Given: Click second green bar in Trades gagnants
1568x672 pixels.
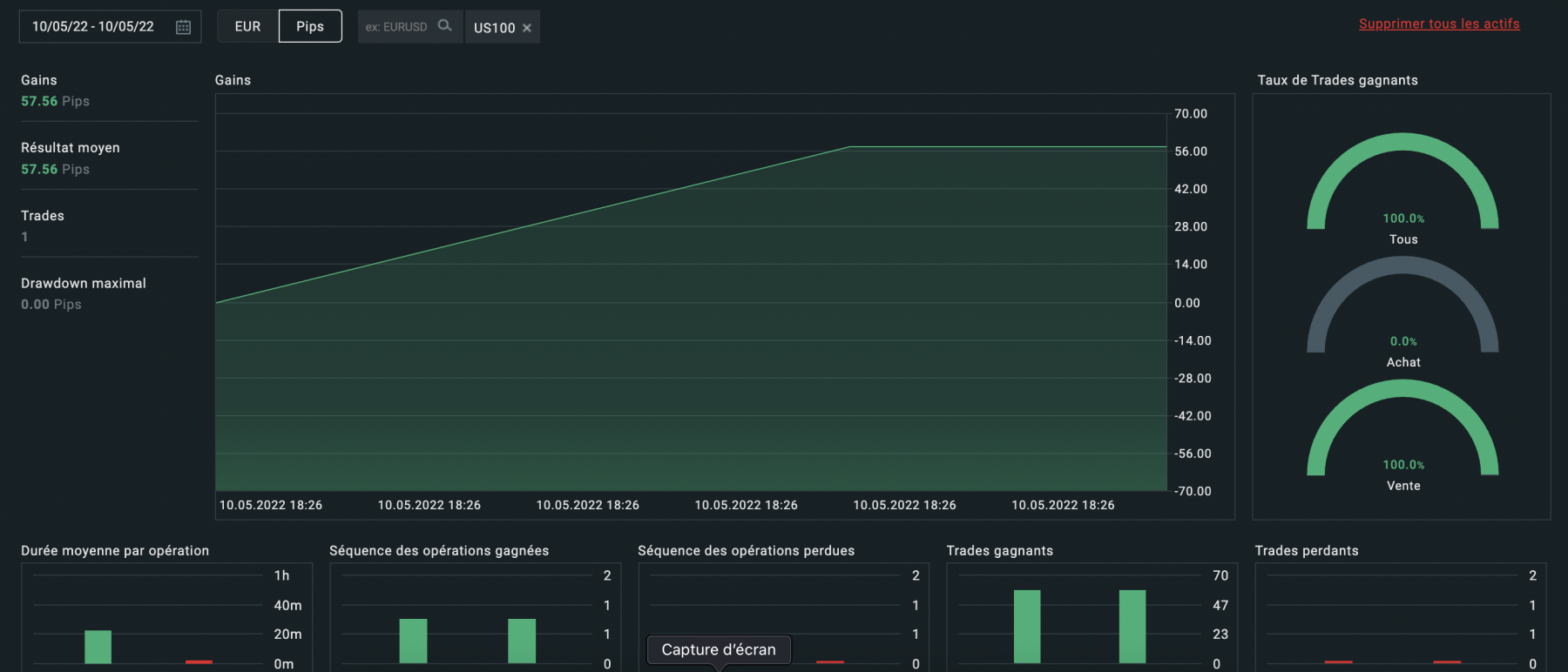Looking at the screenshot, I should [x=1132, y=626].
